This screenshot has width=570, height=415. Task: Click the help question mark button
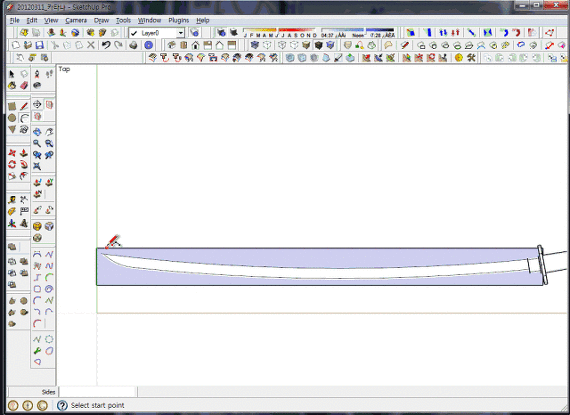point(62,405)
